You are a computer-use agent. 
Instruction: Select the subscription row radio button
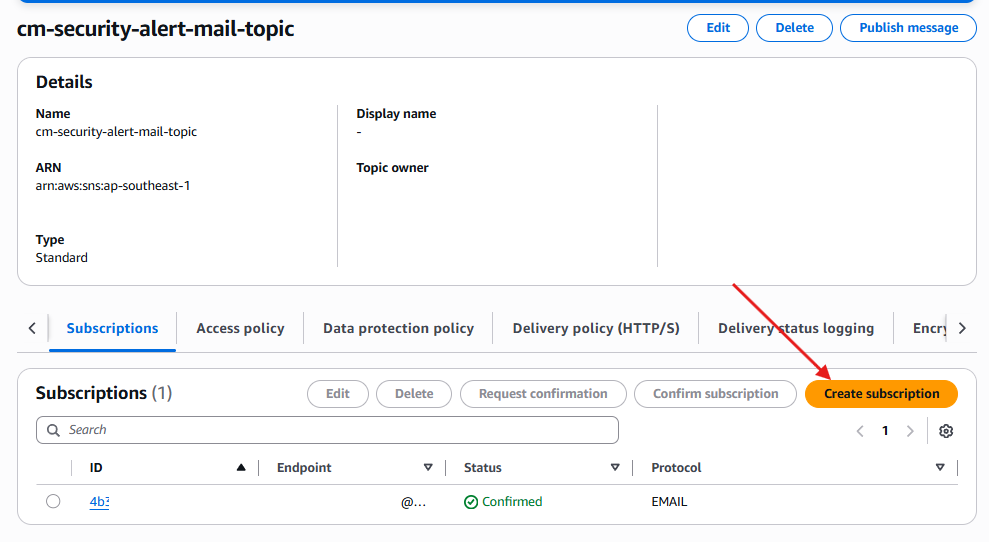[x=53, y=502]
